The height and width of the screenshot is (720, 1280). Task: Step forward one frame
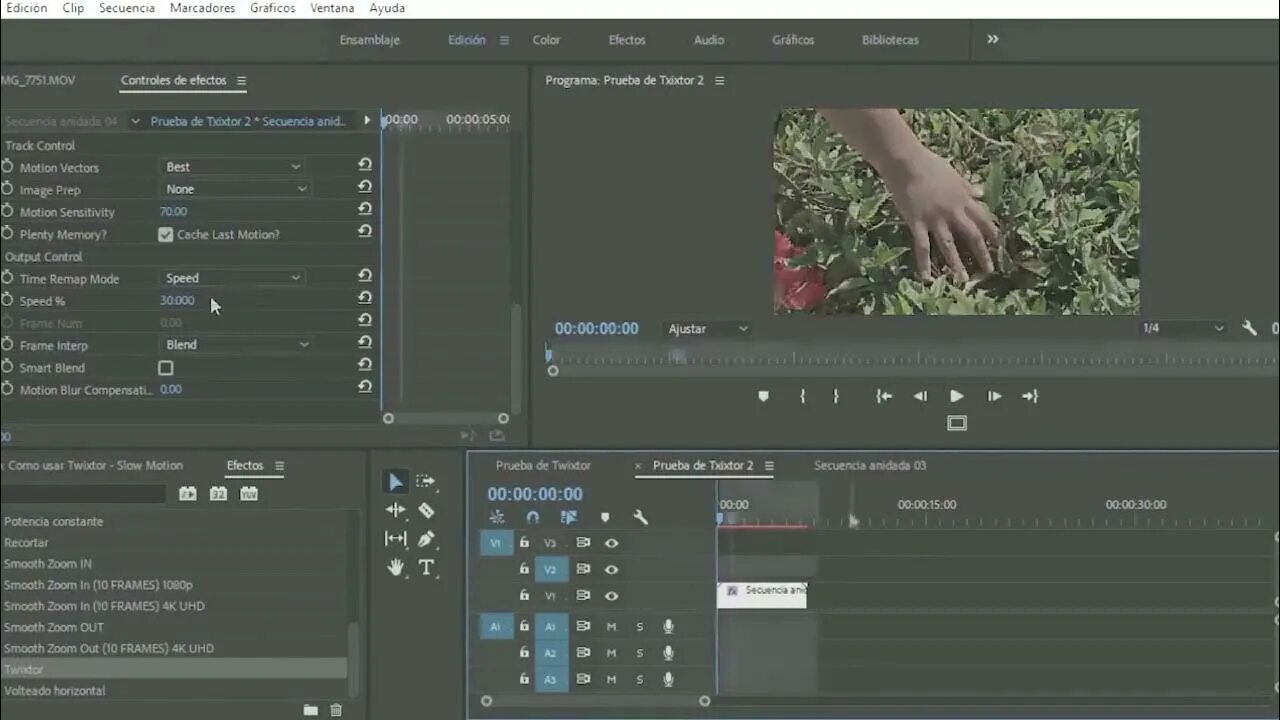(994, 396)
